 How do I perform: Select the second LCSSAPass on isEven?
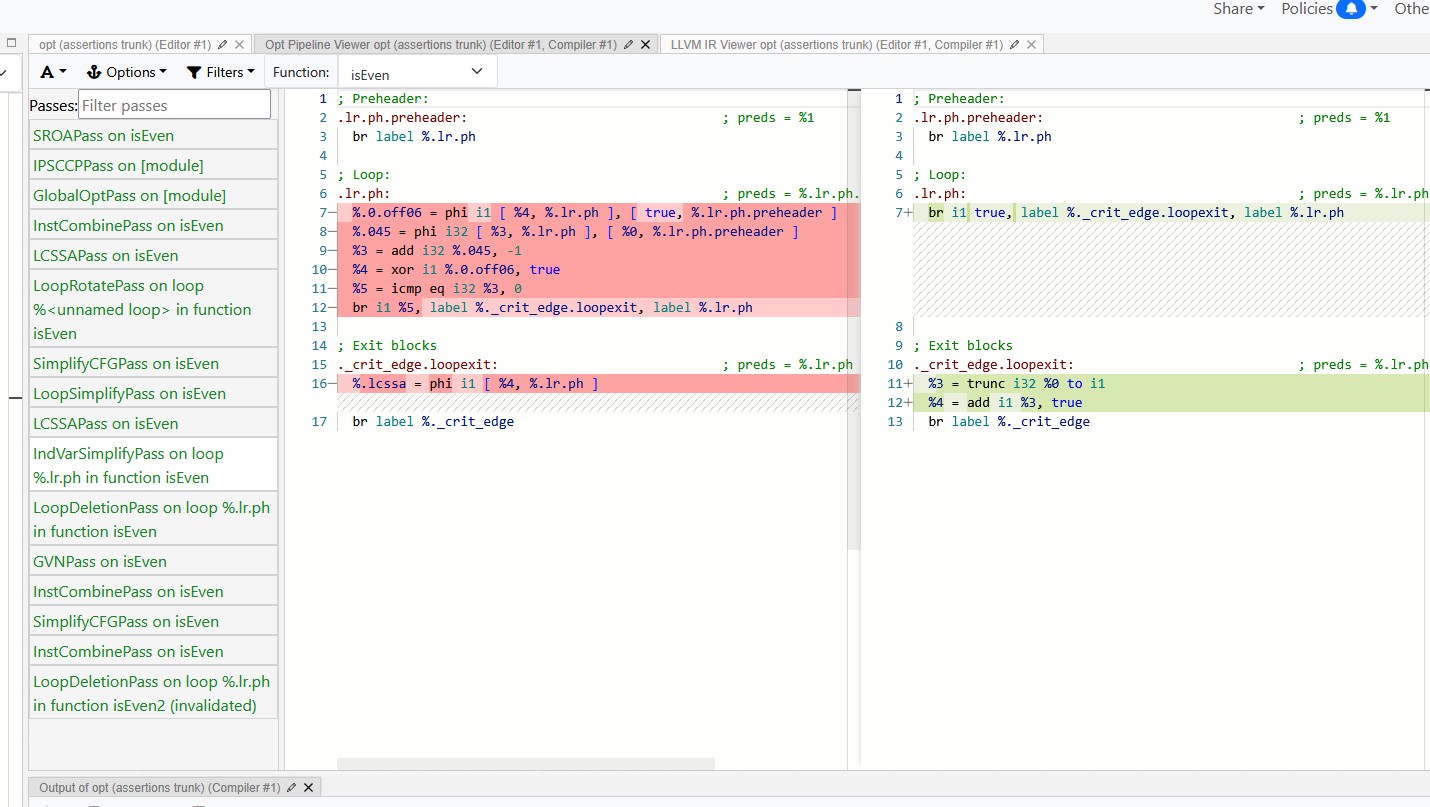point(153,424)
